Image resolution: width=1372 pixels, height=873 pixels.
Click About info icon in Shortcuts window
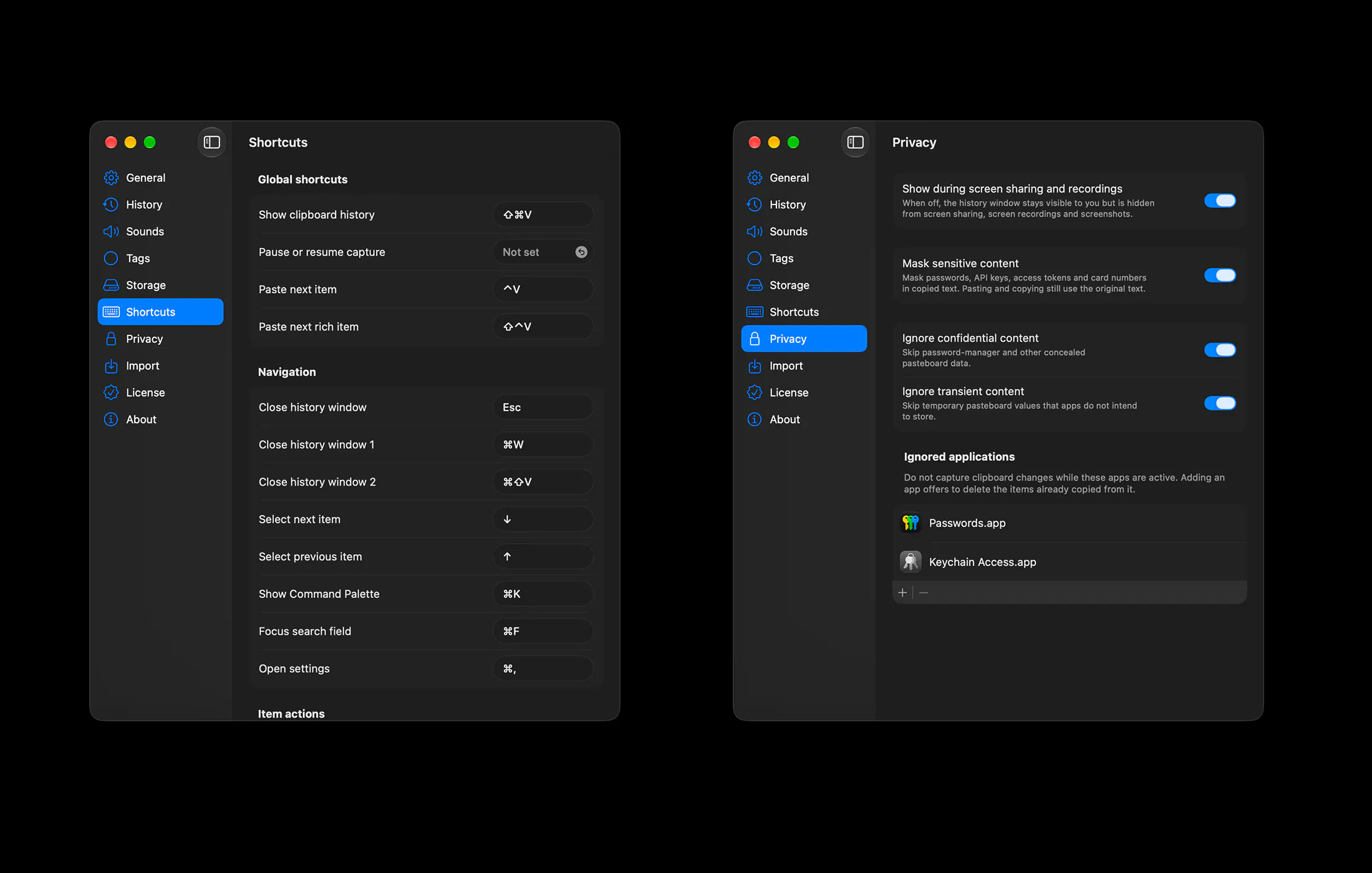tap(111, 419)
